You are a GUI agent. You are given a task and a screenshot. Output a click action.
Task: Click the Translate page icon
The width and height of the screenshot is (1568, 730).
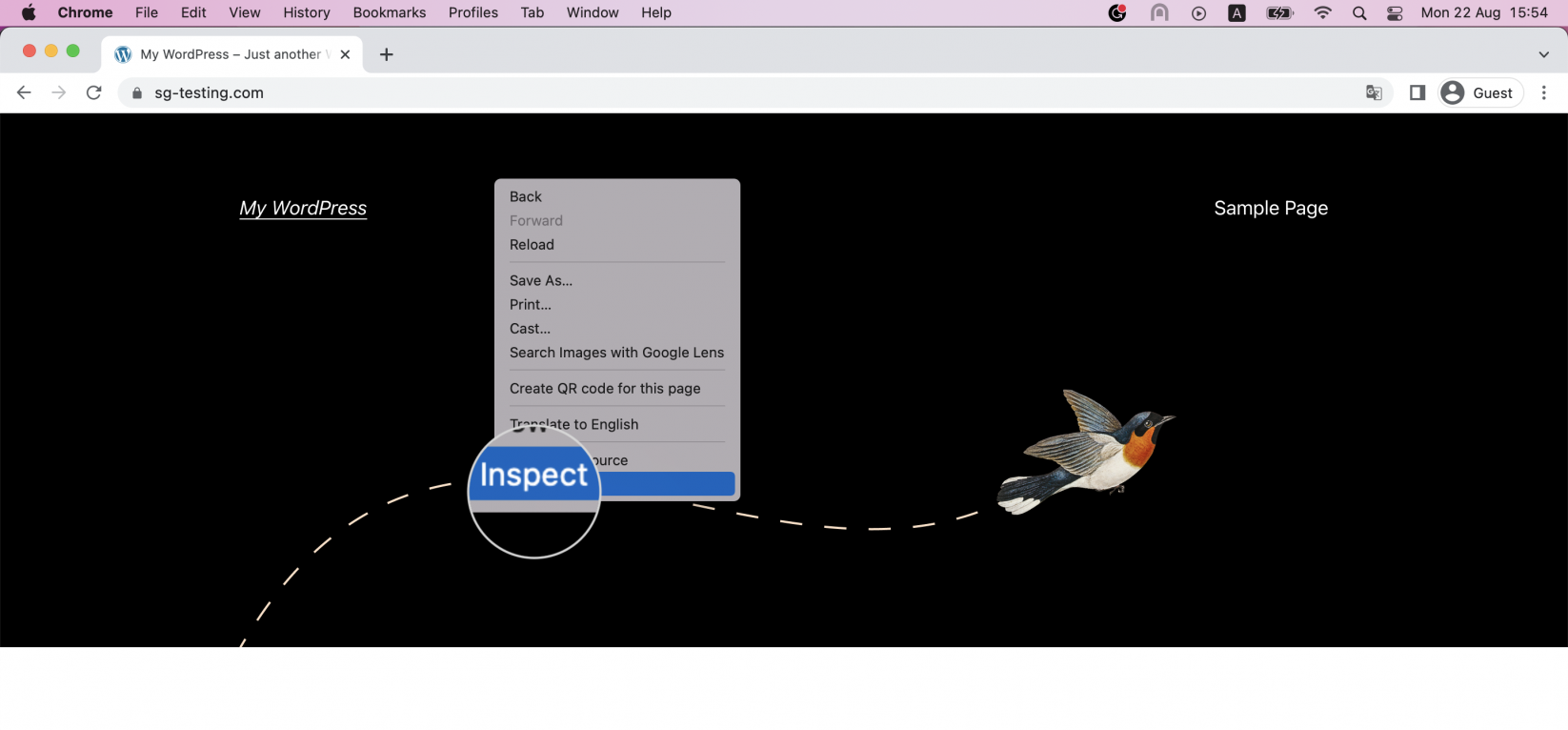coord(1374,92)
